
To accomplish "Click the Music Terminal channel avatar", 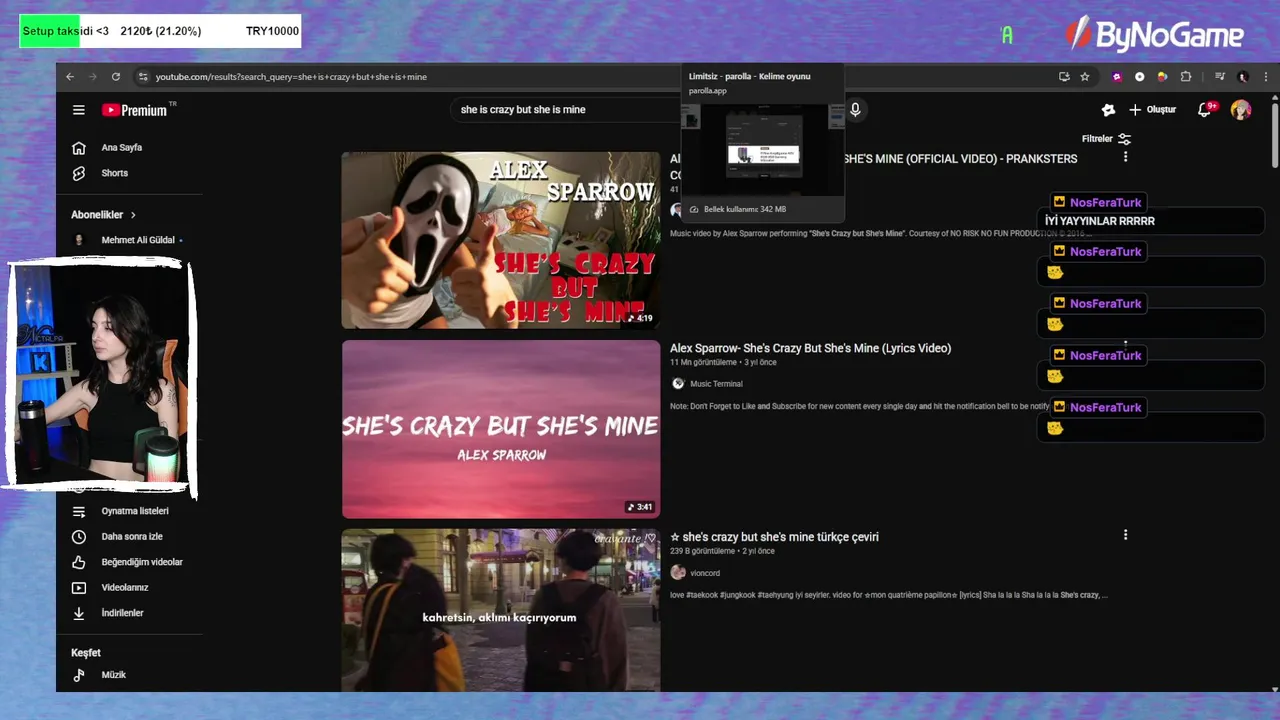I will pos(678,383).
